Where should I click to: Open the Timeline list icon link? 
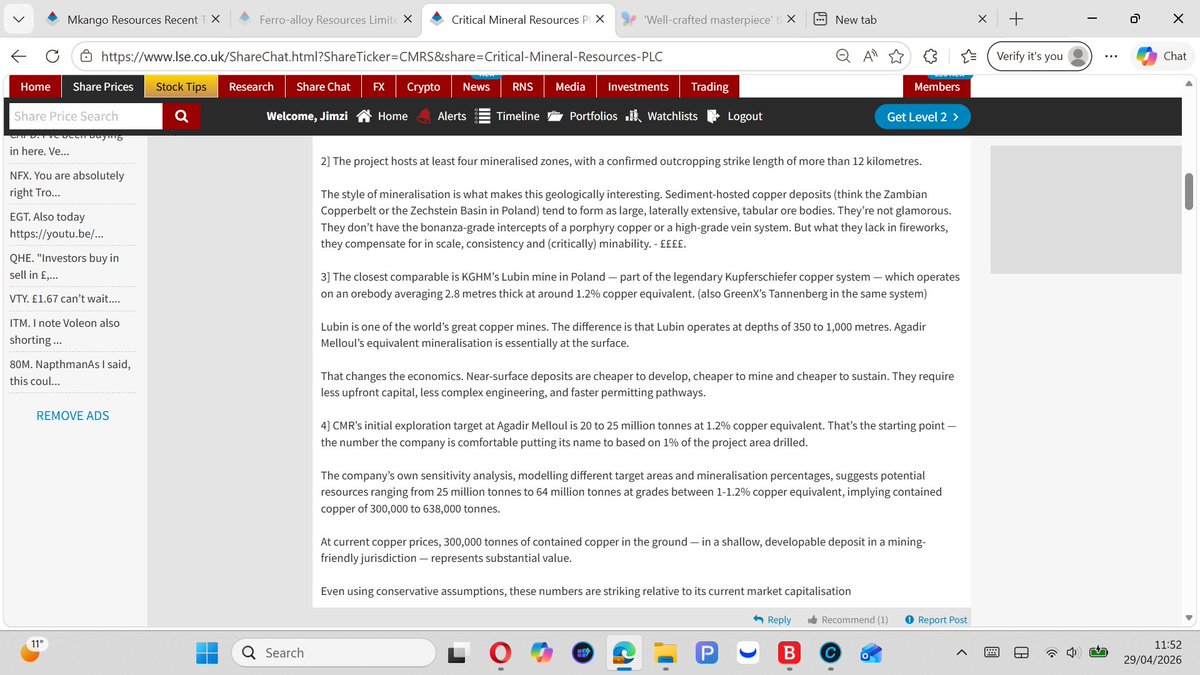click(x=507, y=116)
